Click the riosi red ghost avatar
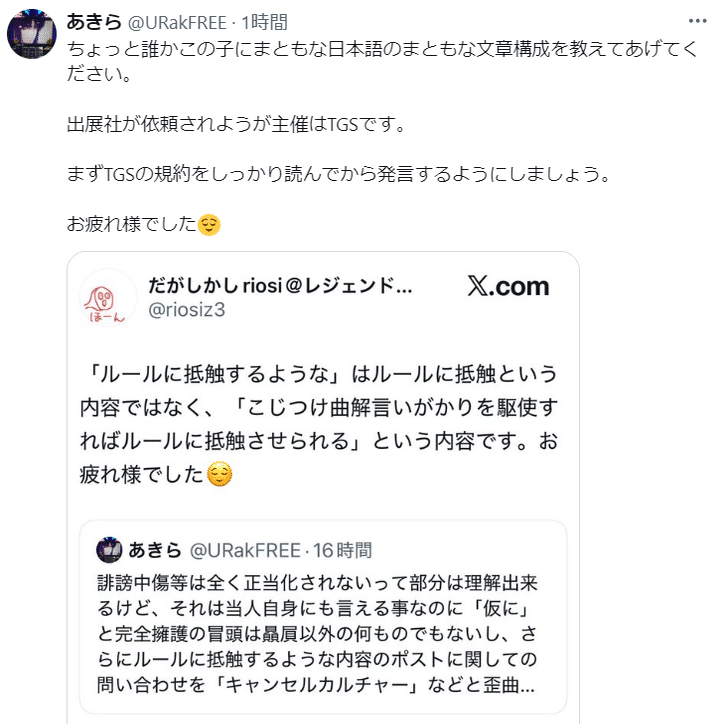This screenshot has width=724, height=724. click(107, 298)
